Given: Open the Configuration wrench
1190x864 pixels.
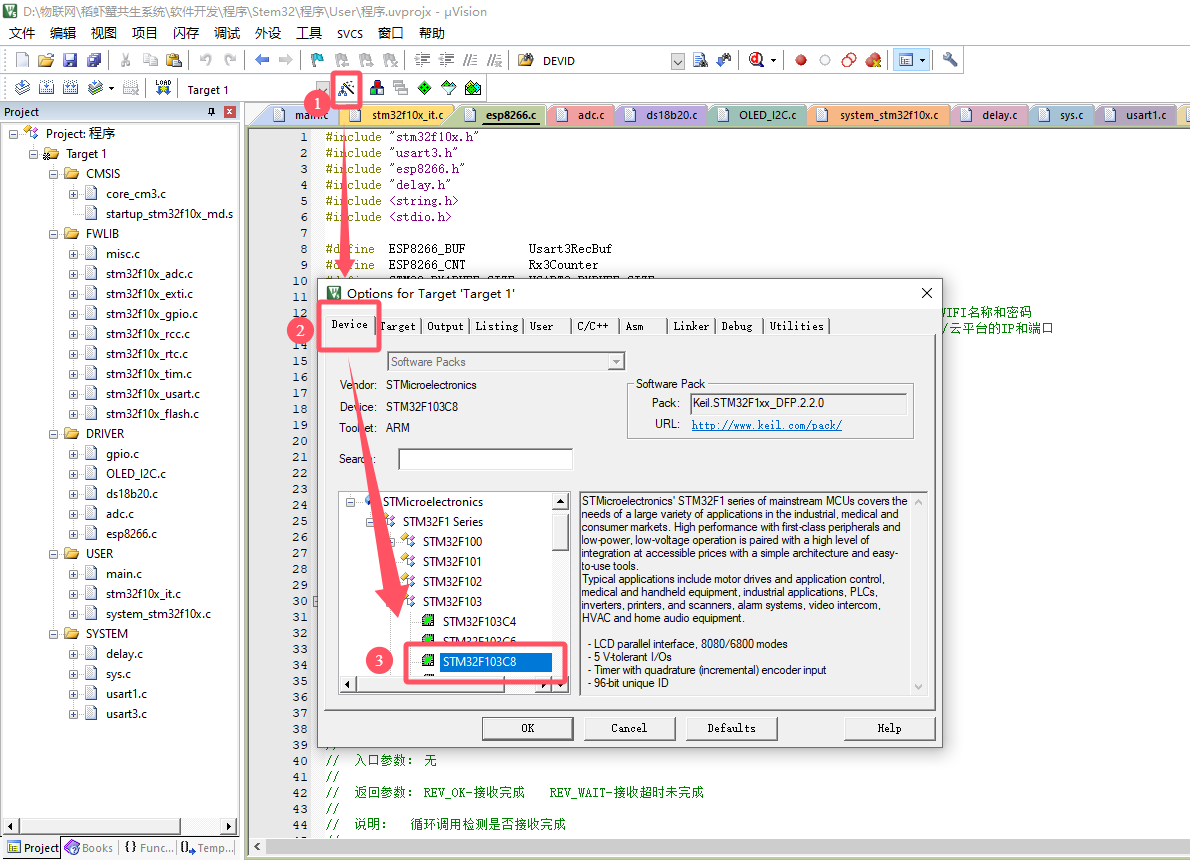Looking at the screenshot, I should pos(949,60).
